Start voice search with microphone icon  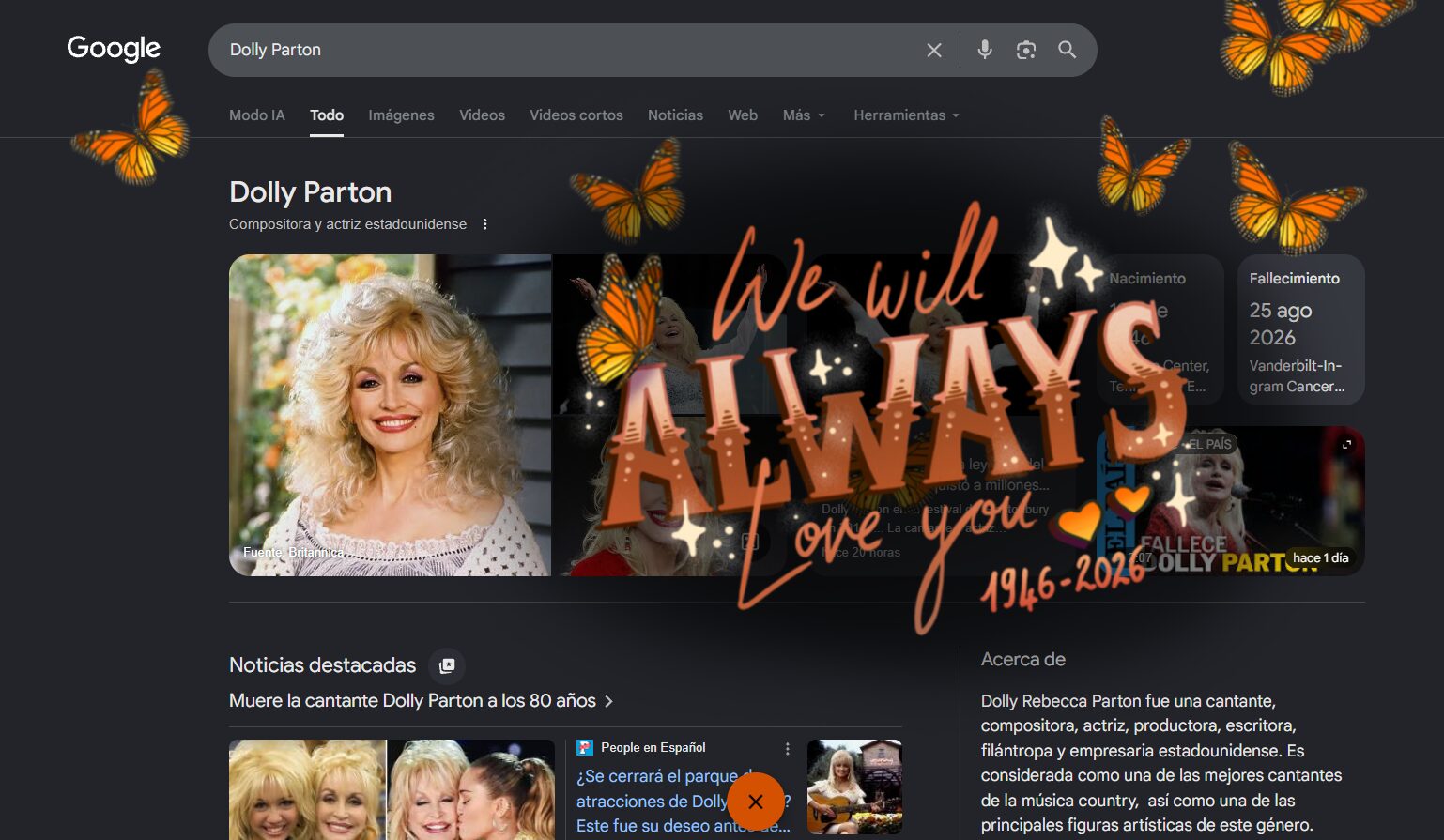pos(985,50)
